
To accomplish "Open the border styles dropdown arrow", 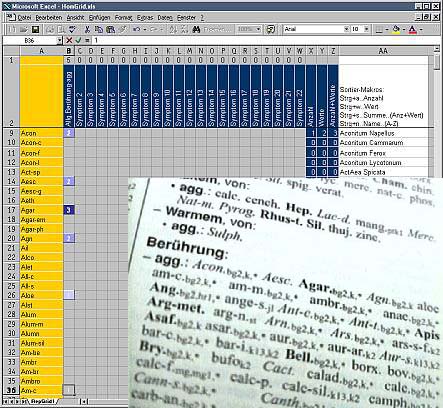I will coord(387,29).
